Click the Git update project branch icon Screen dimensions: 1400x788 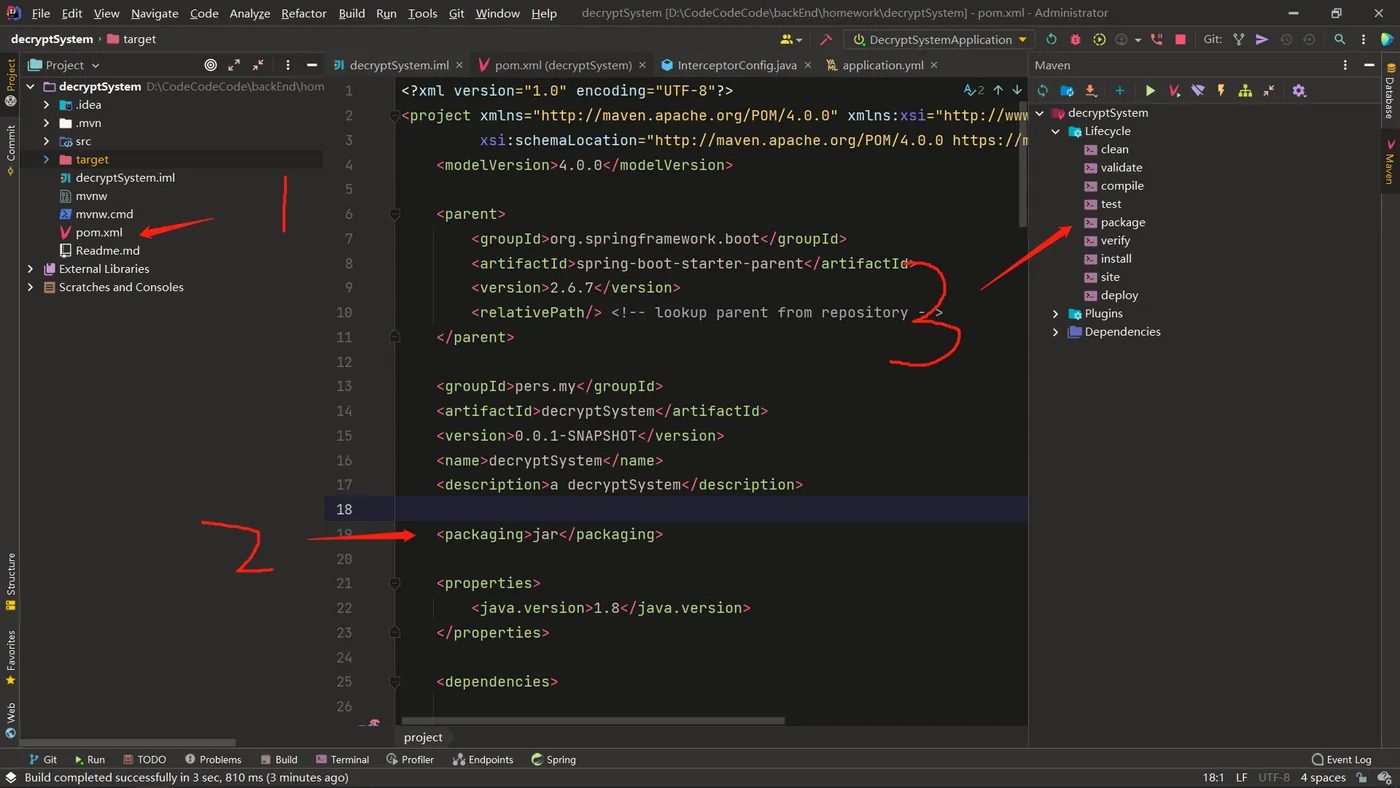click(x=1239, y=40)
